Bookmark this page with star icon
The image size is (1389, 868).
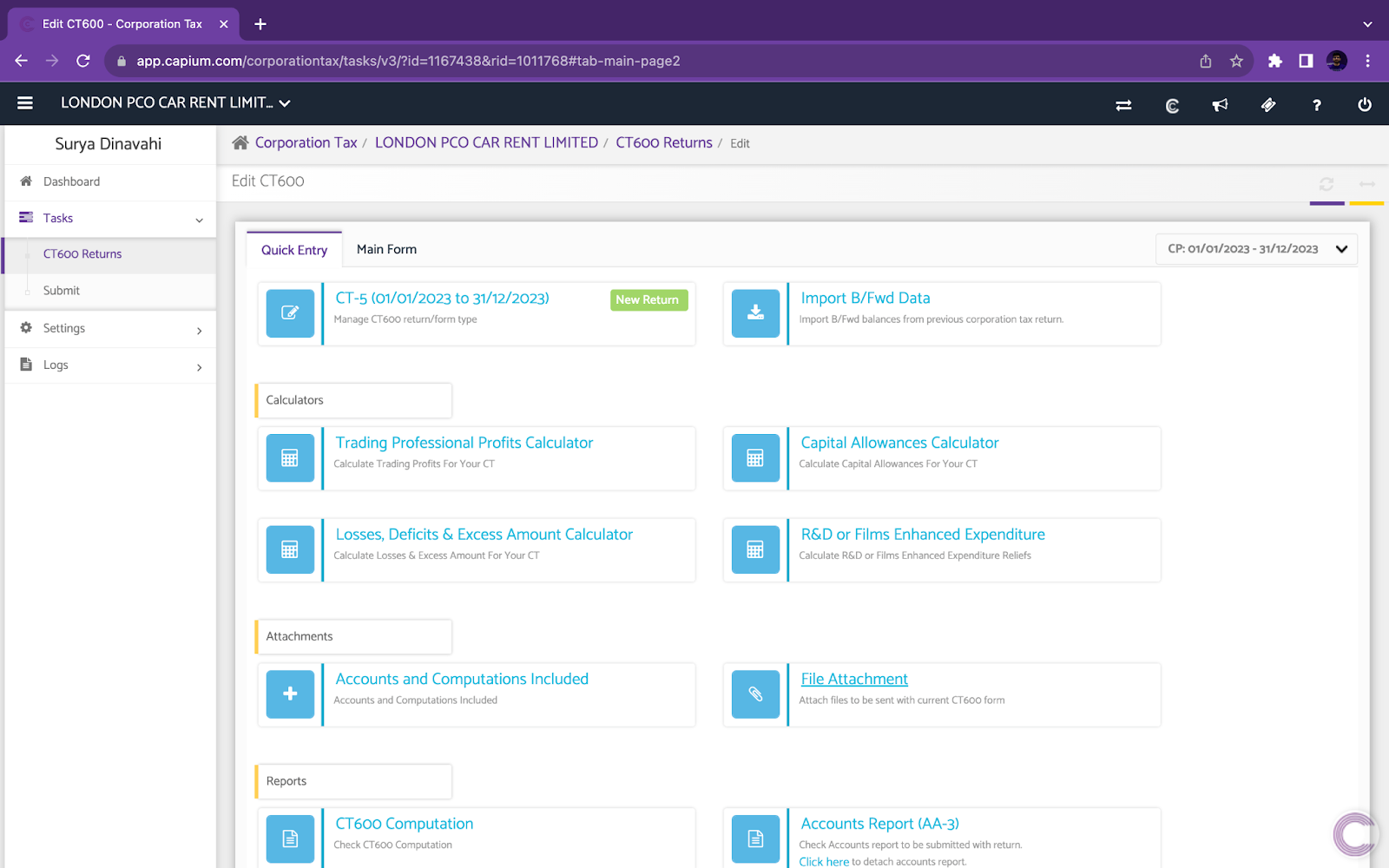[x=1236, y=61]
